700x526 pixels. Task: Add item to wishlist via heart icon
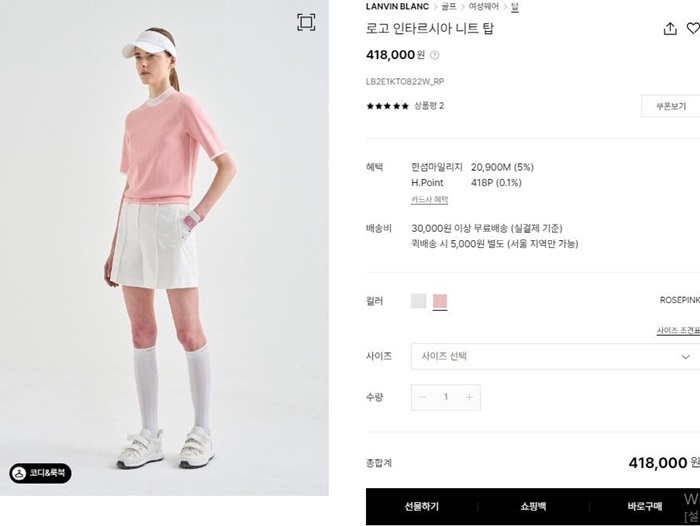693,29
